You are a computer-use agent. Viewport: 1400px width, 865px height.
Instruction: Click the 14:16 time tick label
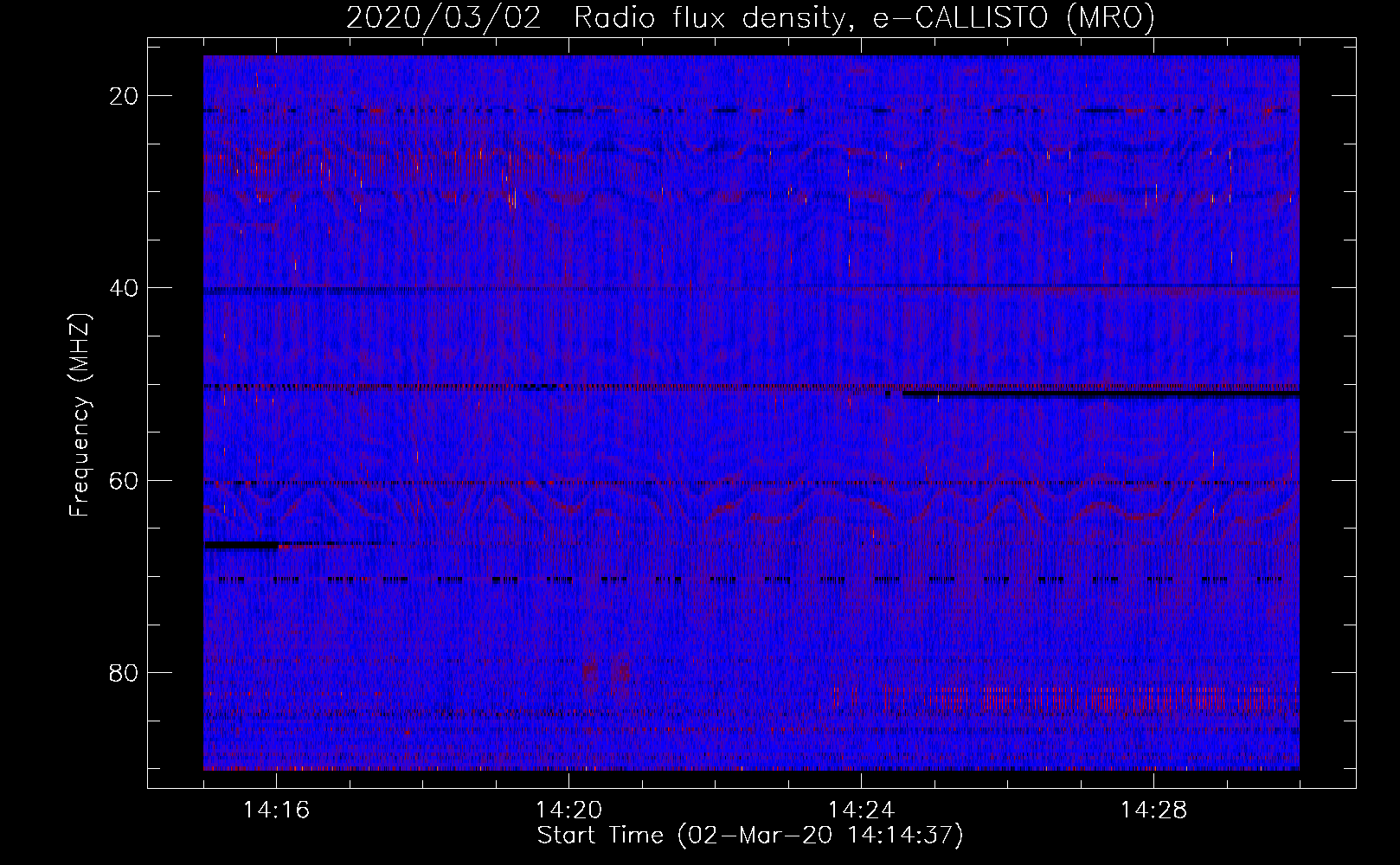[x=276, y=811]
